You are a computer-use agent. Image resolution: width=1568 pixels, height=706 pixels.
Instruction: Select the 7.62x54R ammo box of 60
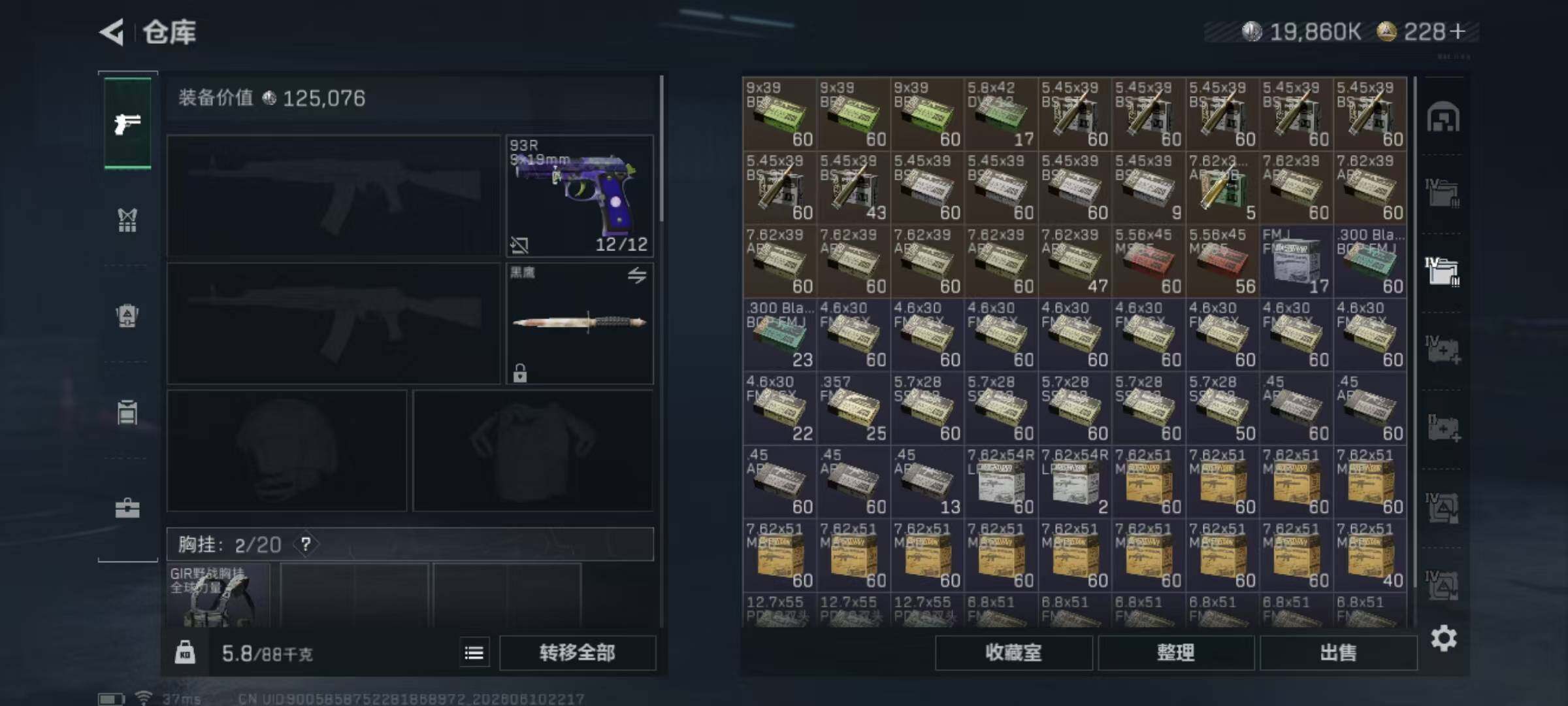[1001, 482]
